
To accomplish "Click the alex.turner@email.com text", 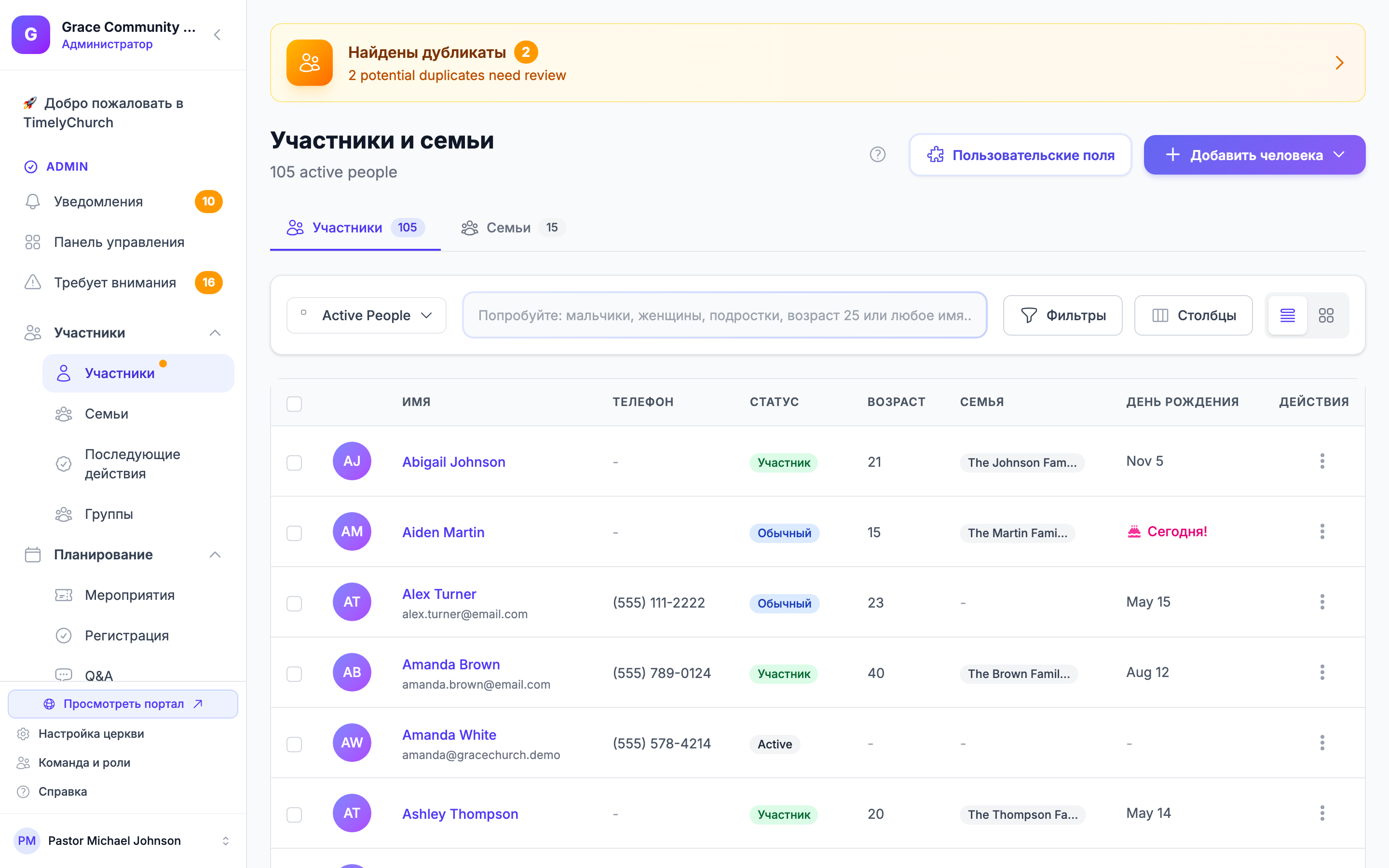I will (x=464, y=614).
